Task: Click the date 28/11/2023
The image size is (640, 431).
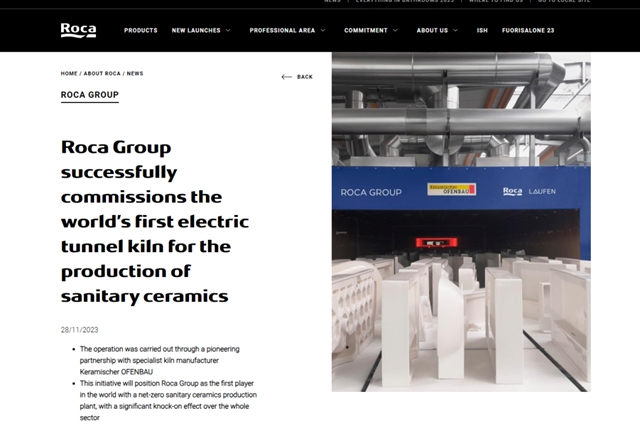Action: pyautogui.click(x=80, y=330)
